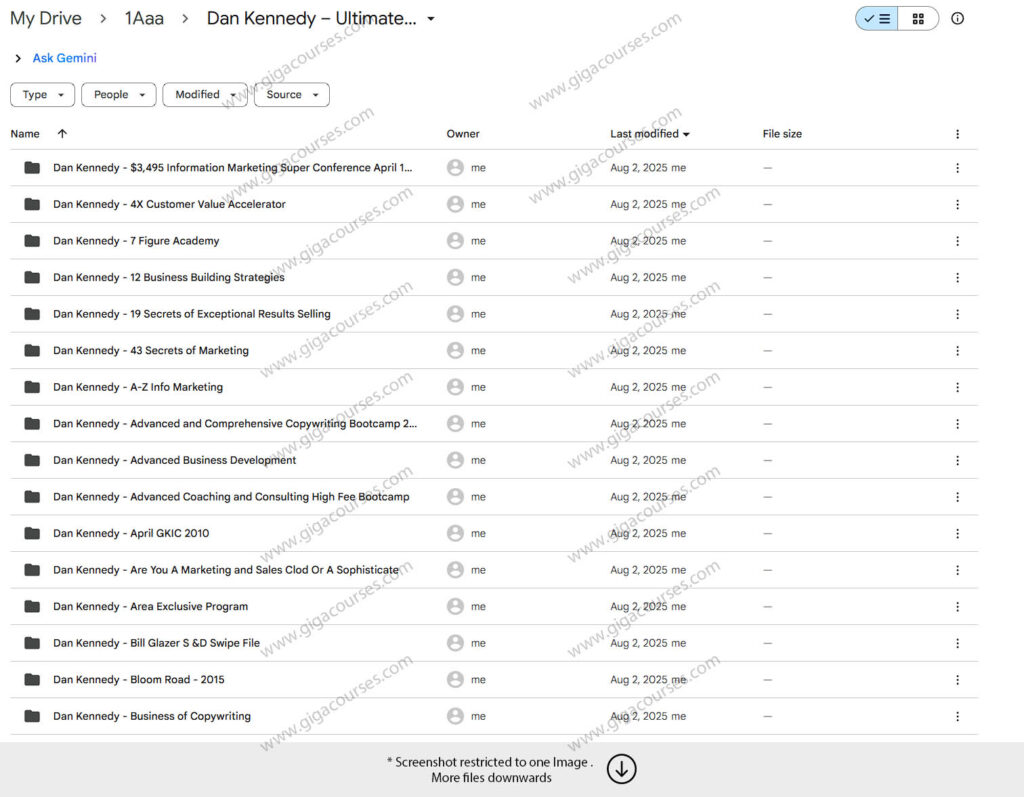Expand the Dan Kennedy folder title dropdown
The width and height of the screenshot is (1024, 797).
(431, 19)
